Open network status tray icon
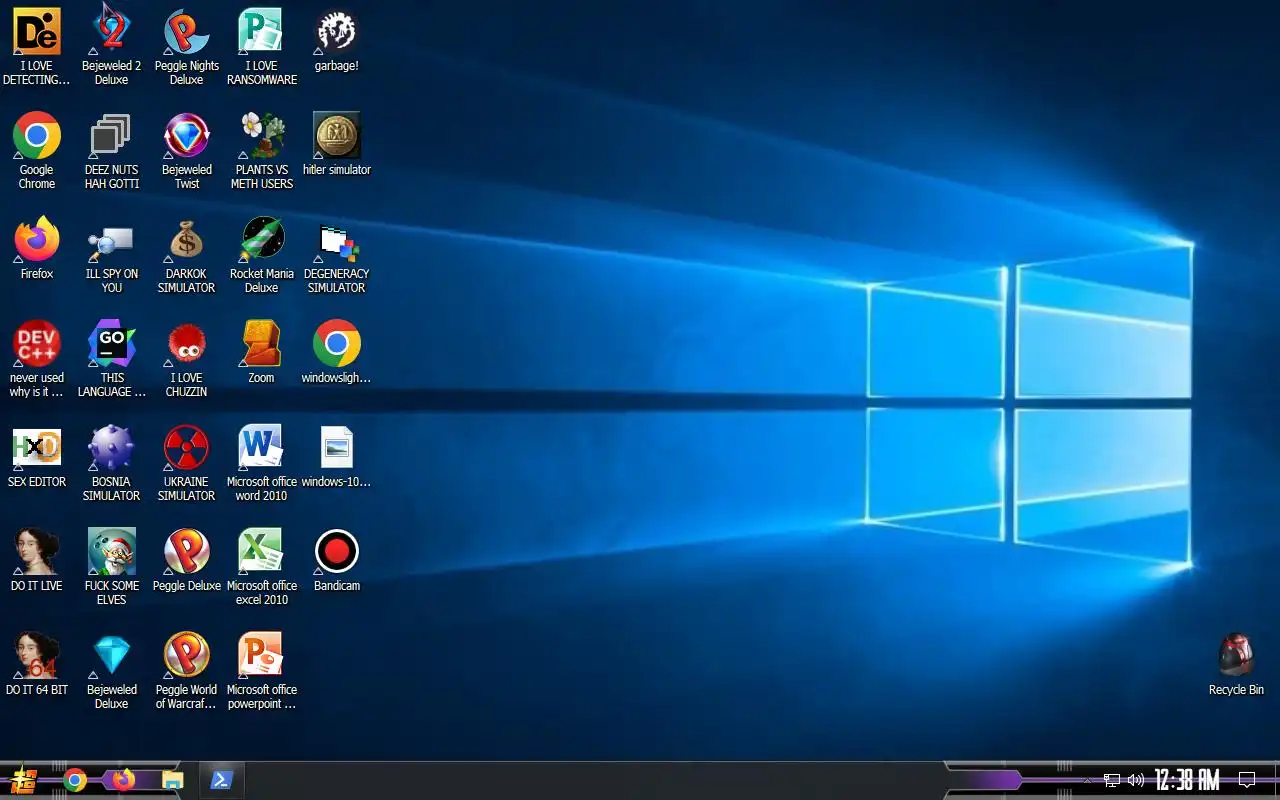The height and width of the screenshot is (800, 1280). pyautogui.click(x=1112, y=780)
